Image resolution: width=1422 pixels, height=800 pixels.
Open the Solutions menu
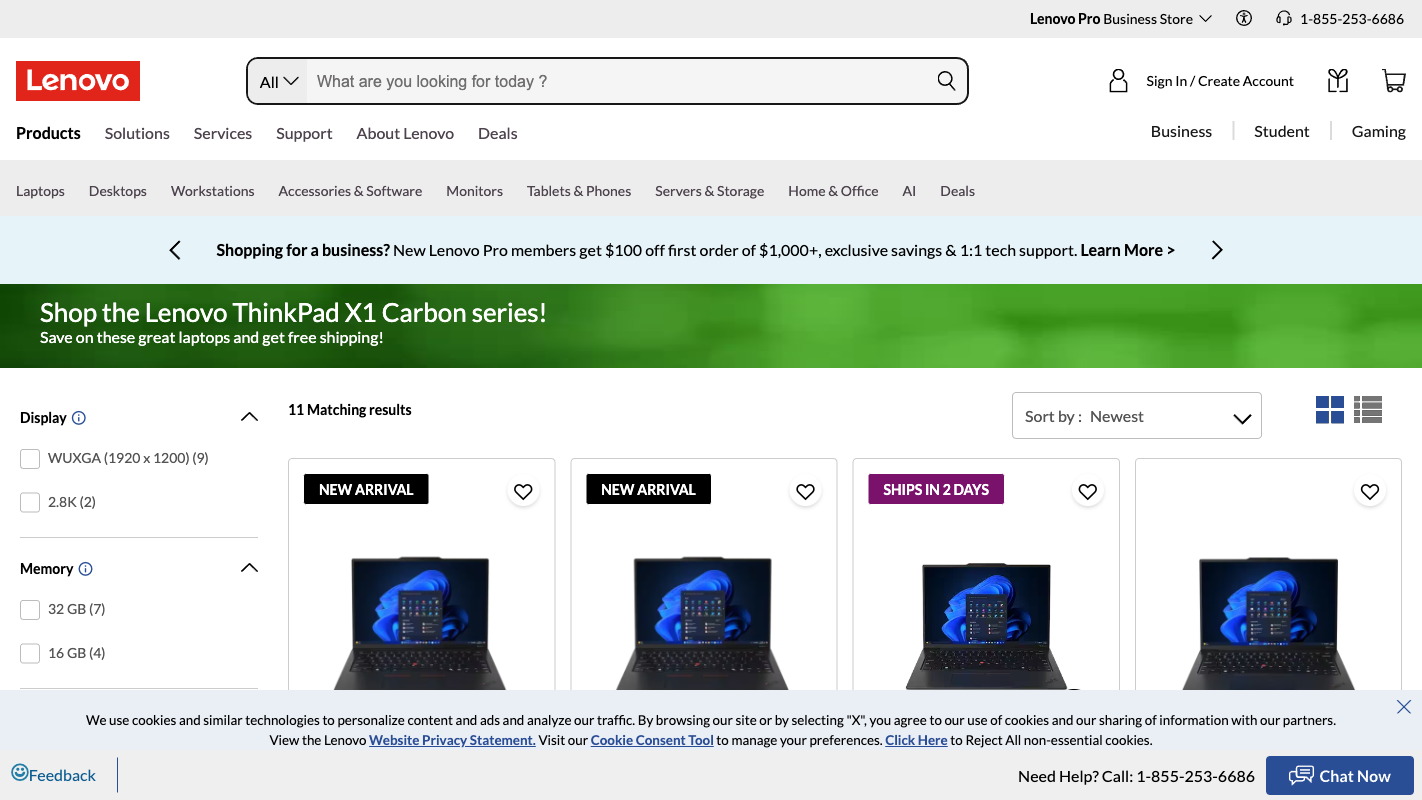point(137,133)
